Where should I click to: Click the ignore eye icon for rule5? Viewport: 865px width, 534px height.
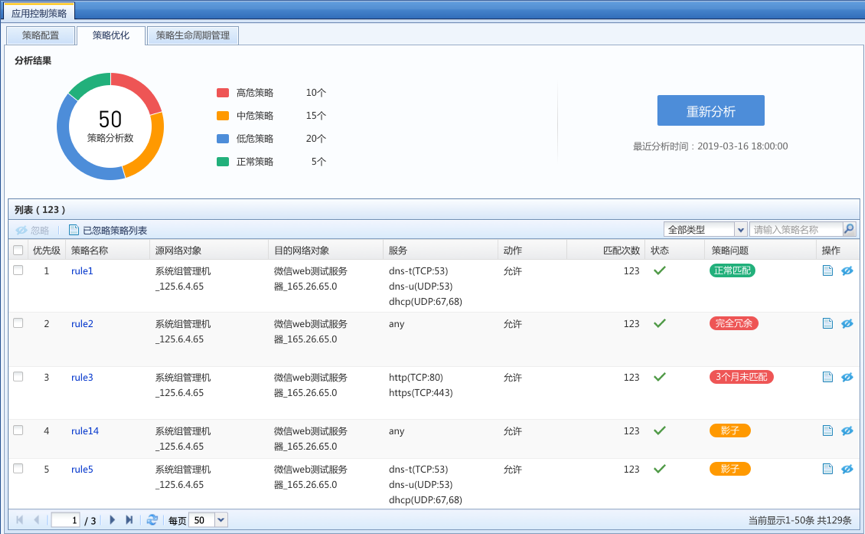click(846, 469)
